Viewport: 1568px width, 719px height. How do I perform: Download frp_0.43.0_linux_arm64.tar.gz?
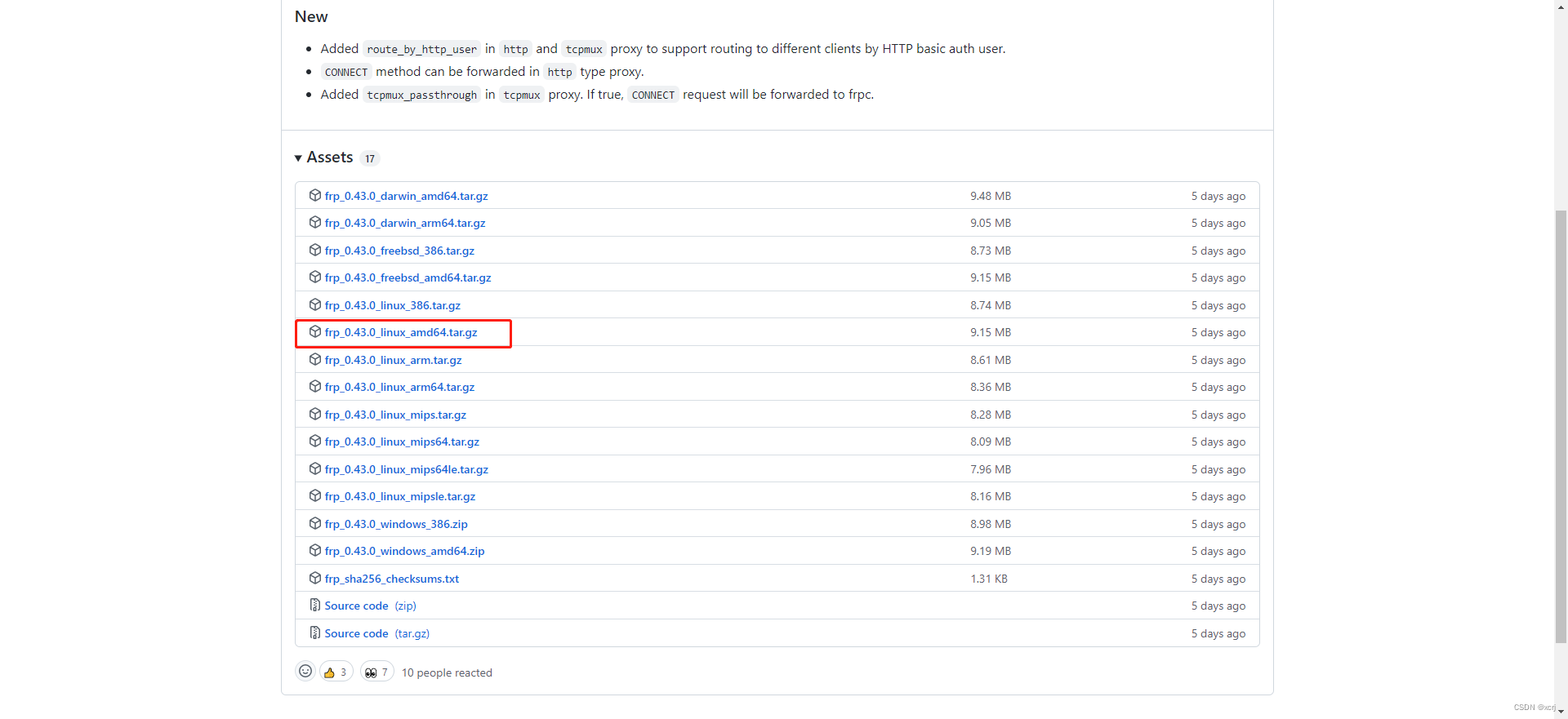tap(399, 387)
